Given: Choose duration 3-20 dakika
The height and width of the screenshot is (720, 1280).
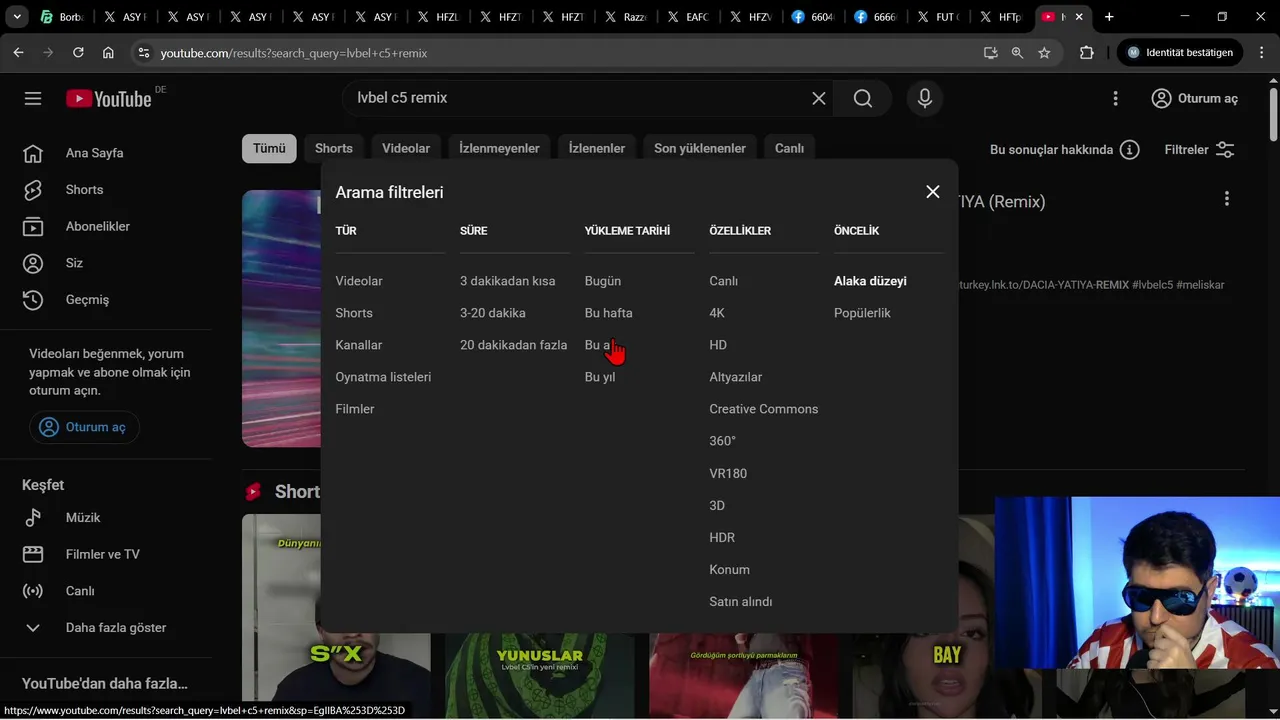Looking at the screenshot, I should 493,313.
